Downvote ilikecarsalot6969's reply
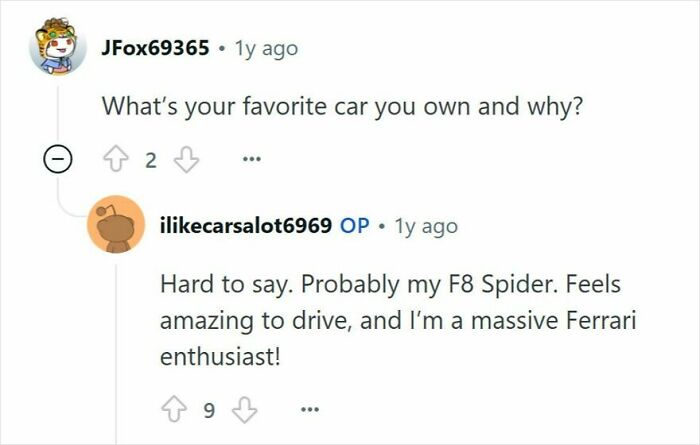The width and height of the screenshot is (700, 445). 245,409
